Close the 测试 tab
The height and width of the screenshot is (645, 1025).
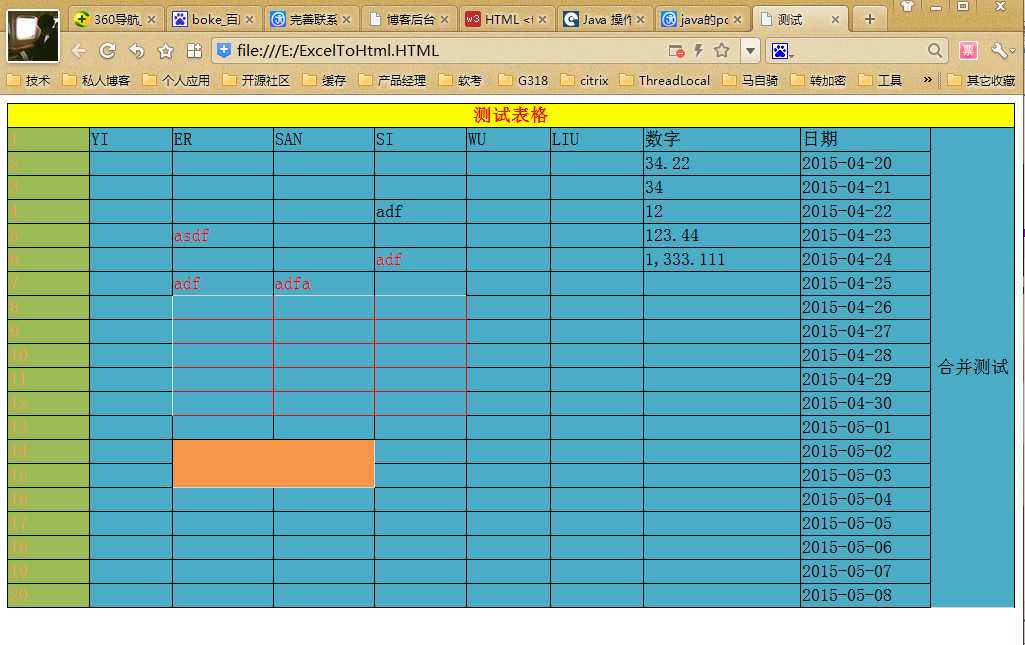tap(835, 20)
